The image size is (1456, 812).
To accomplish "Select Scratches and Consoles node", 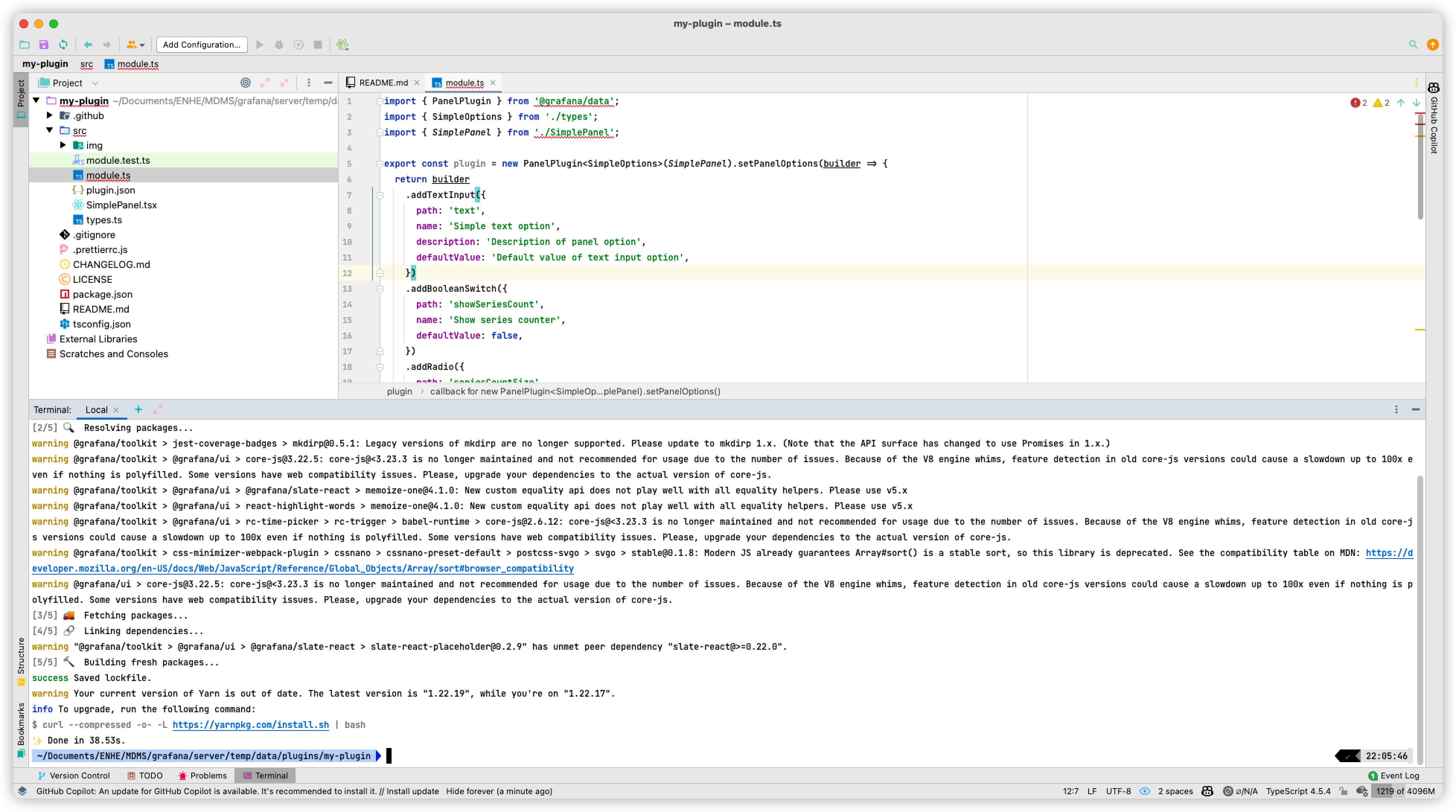I will [x=113, y=354].
